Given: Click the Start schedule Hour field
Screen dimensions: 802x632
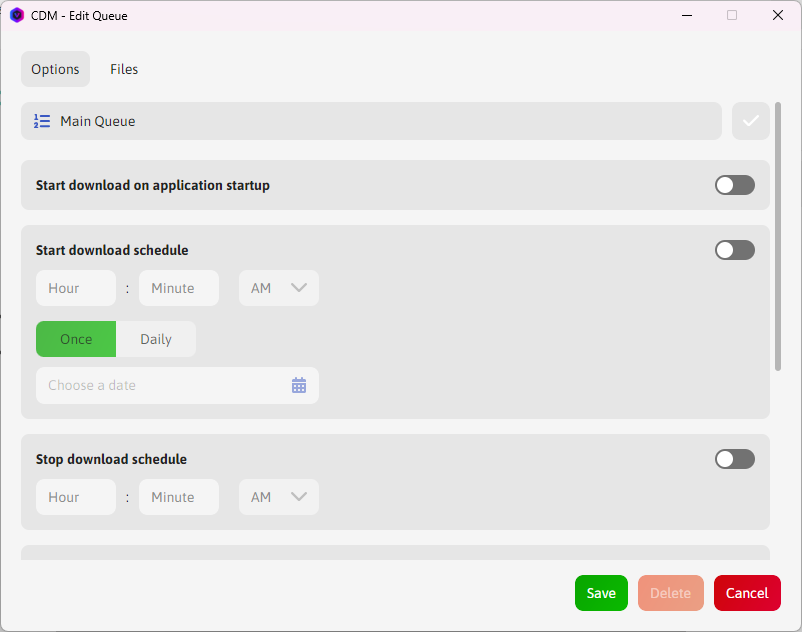Looking at the screenshot, I should (76, 288).
